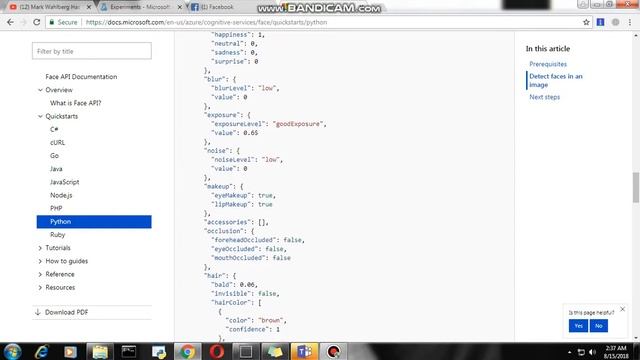Go back to the previous browser page
Viewport: 640px width, 360px height.
click(x=10, y=22)
